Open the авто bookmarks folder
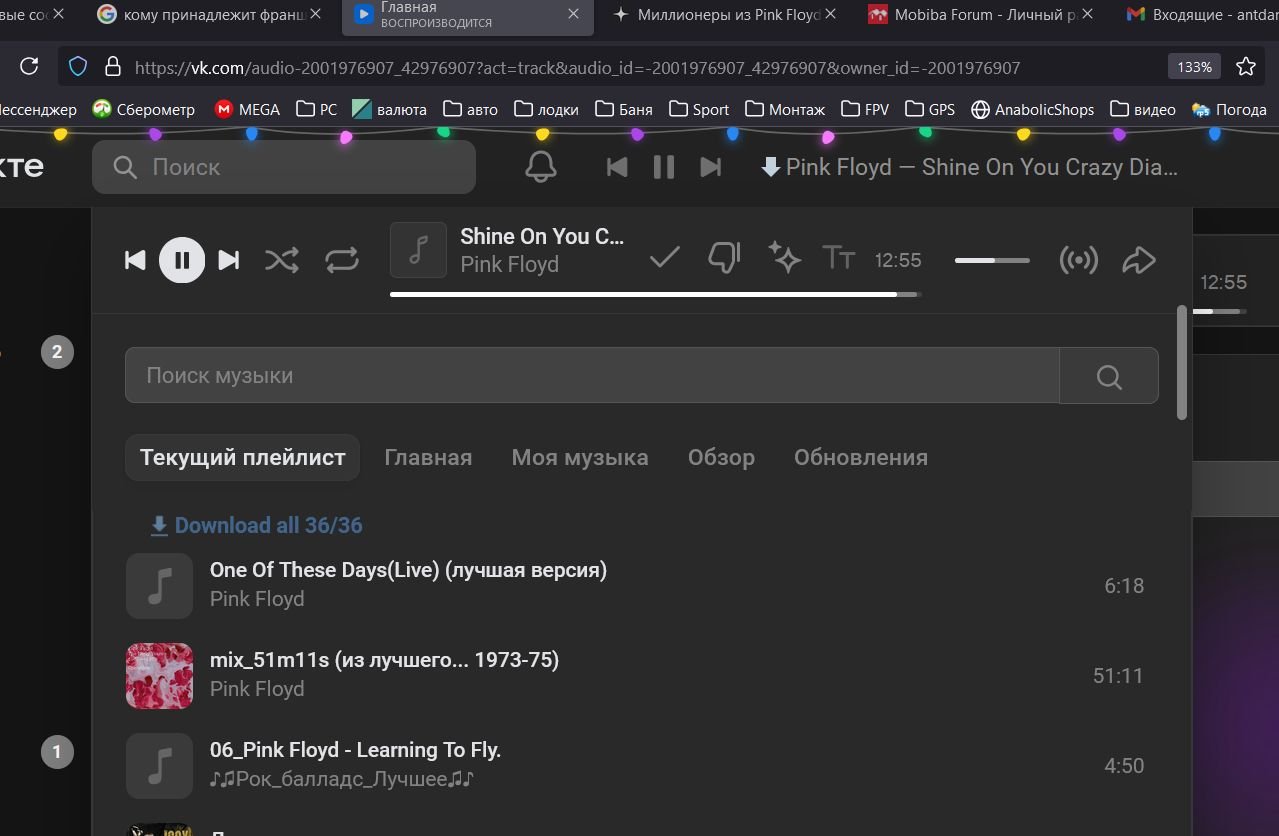 (470, 109)
